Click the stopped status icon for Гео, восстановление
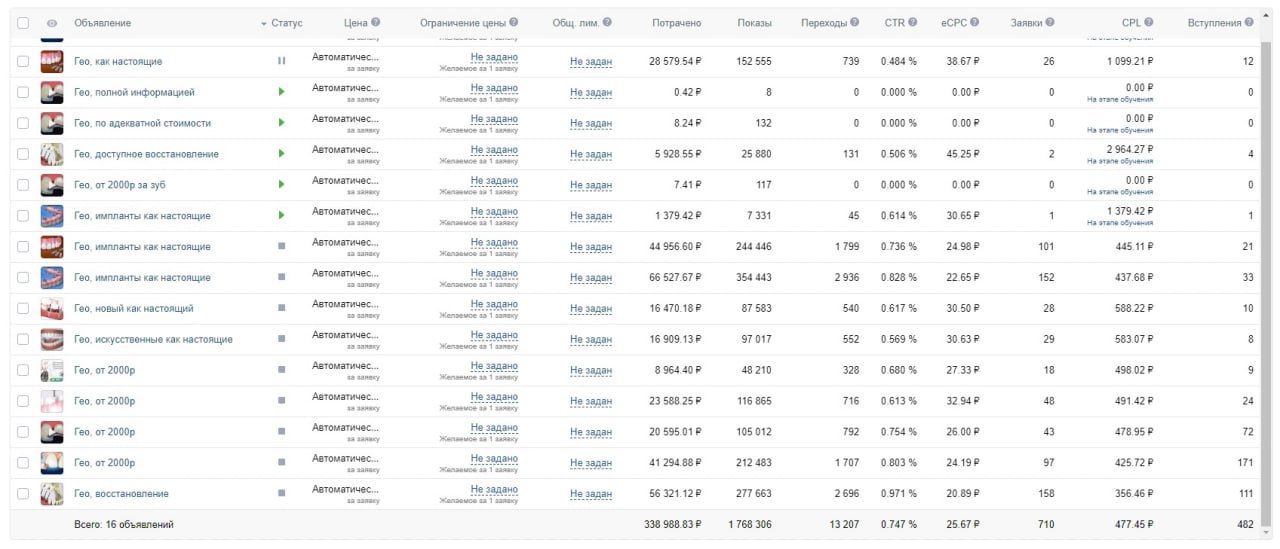 click(281, 493)
